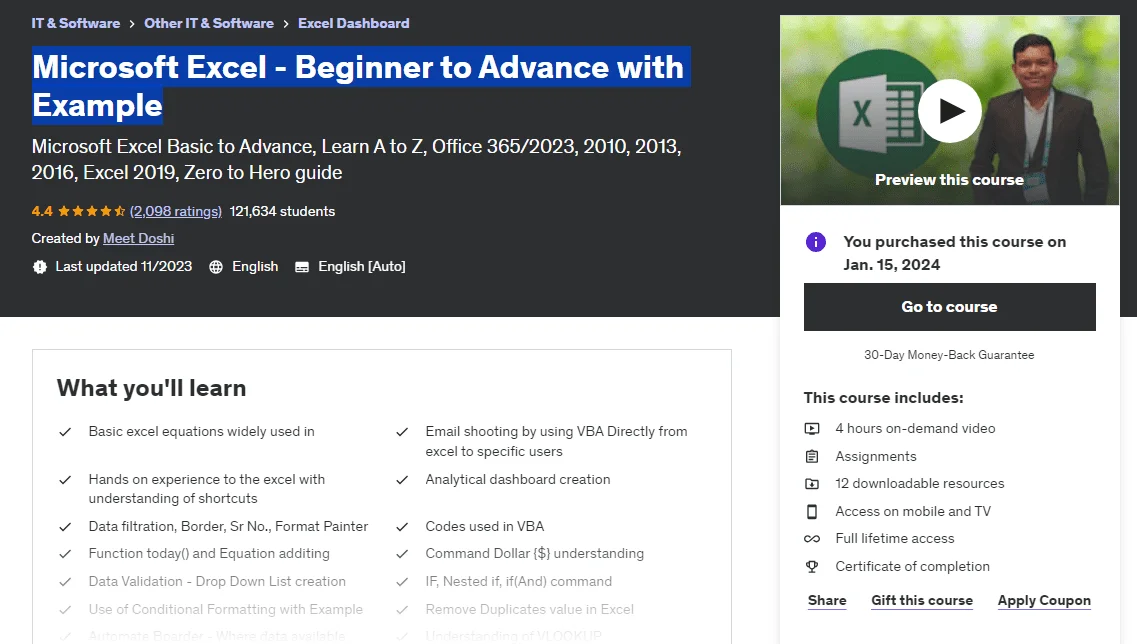Open Other IT & Software breadcrumb

[209, 23]
